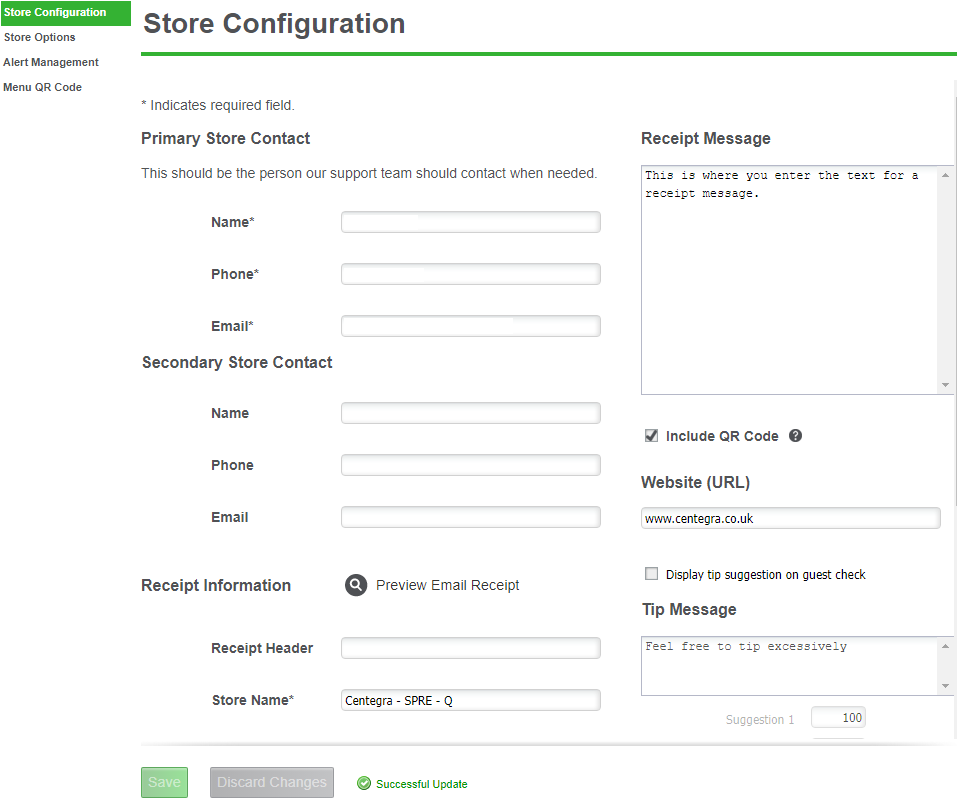Open the Preview Email Receipt link
Screen dimensions: 957x808
coord(447,585)
